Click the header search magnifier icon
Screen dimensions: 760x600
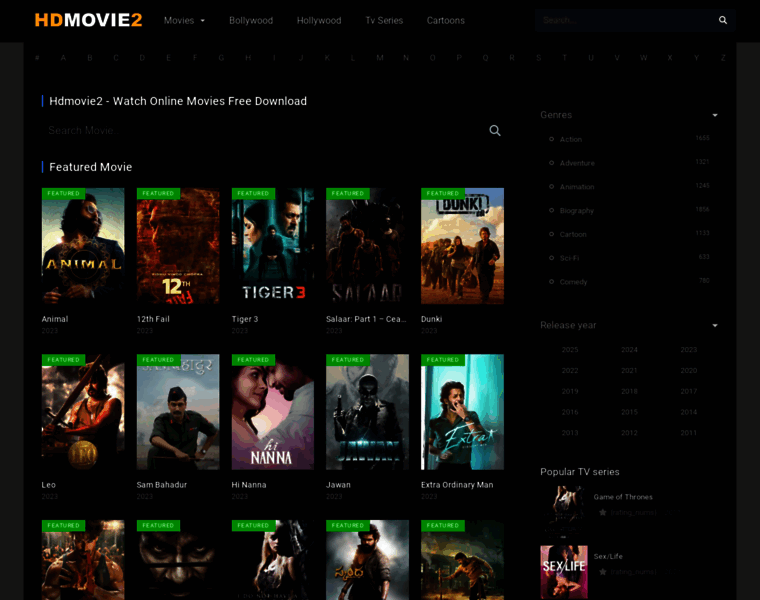(723, 20)
